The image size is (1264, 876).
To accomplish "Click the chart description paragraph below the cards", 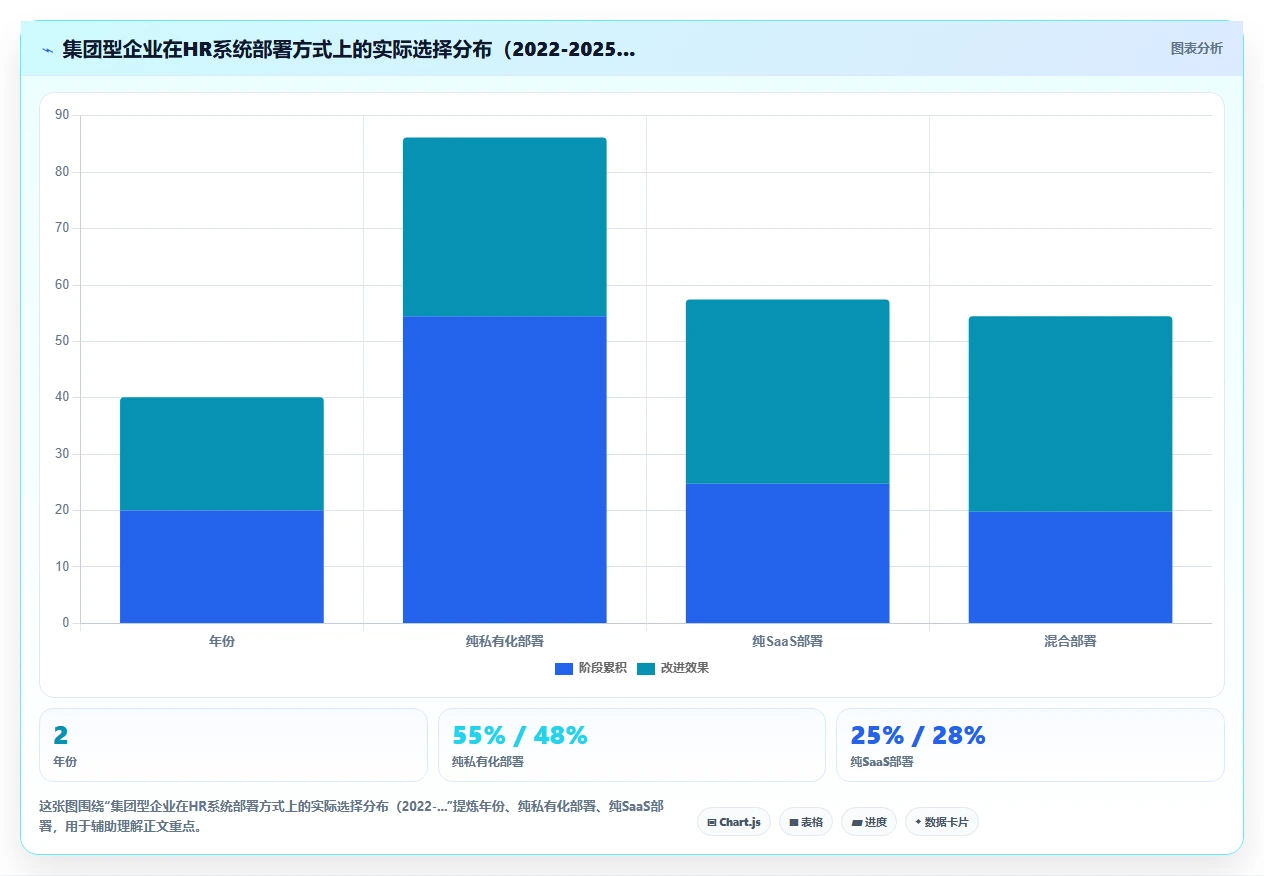I will (351, 816).
